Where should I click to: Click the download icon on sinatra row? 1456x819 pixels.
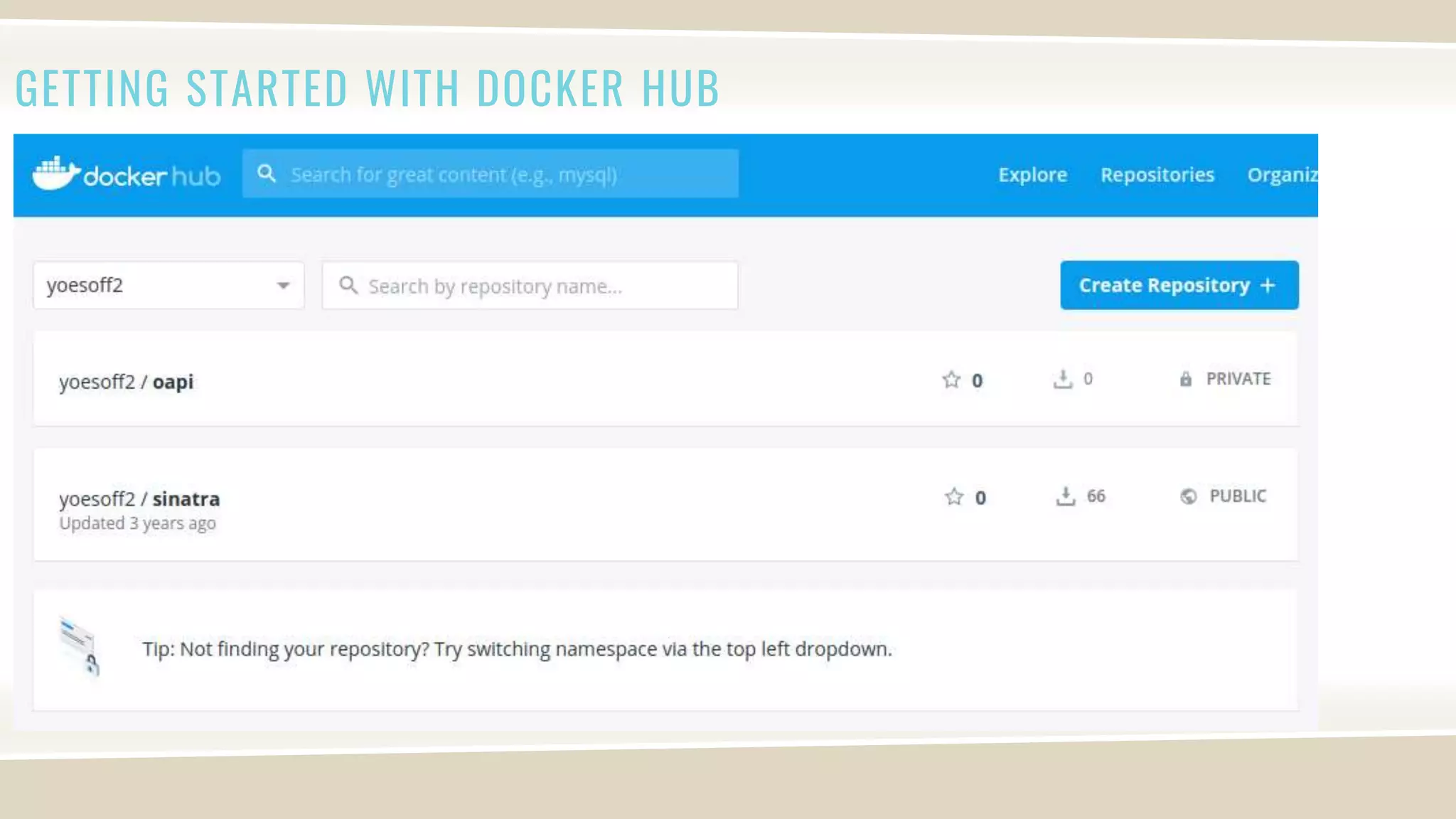pyautogui.click(x=1065, y=496)
